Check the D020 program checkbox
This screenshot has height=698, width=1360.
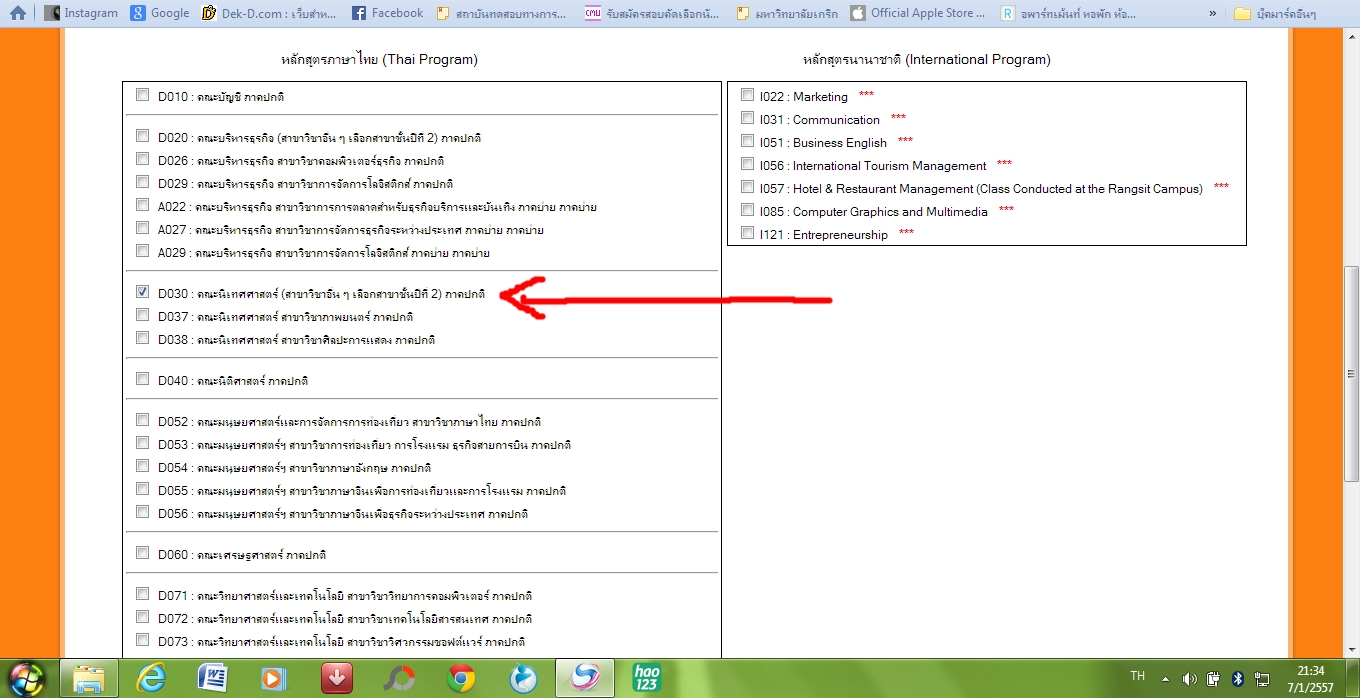pyautogui.click(x=142, y=136)
